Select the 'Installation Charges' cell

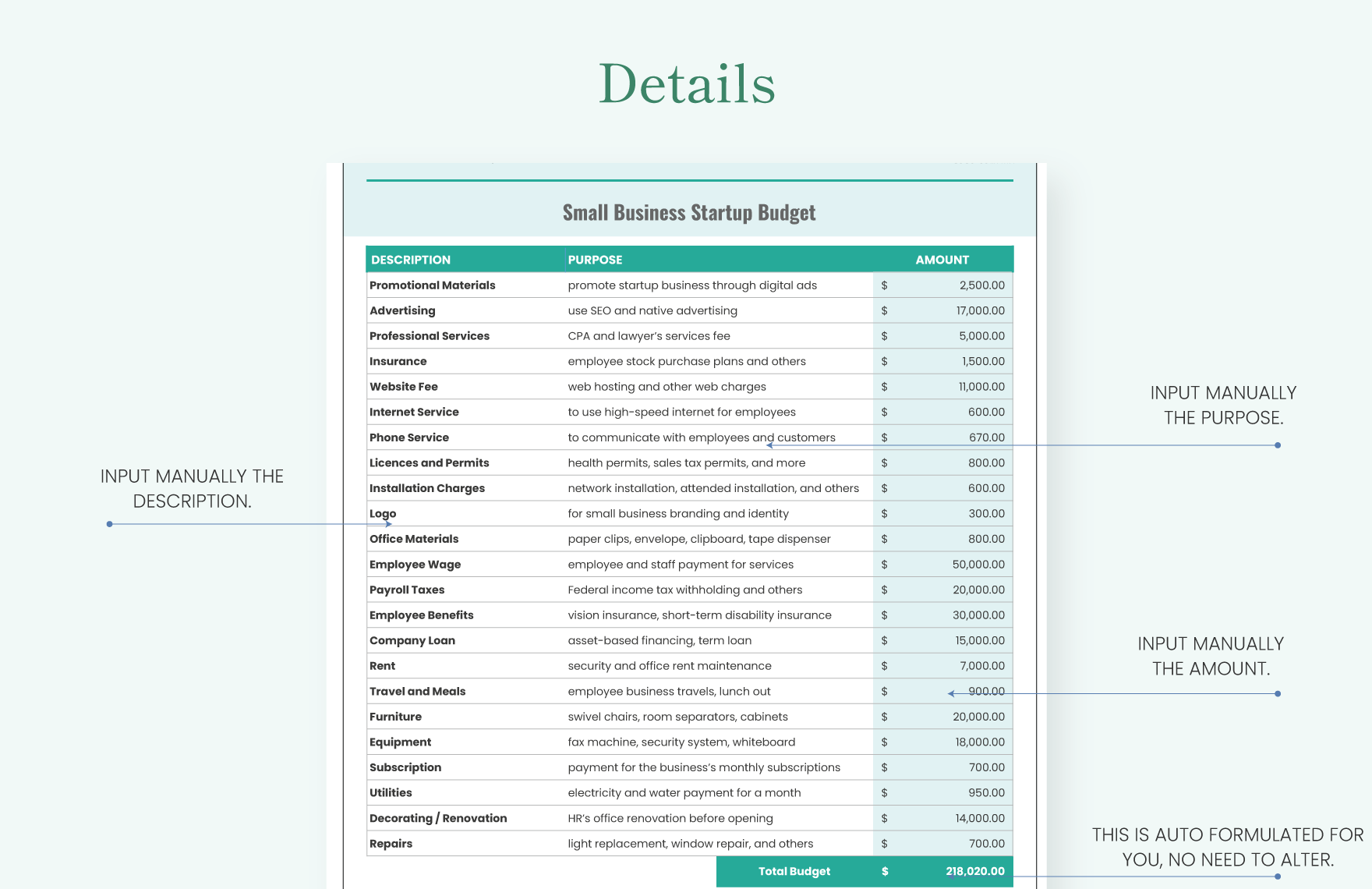coord(427,488)
